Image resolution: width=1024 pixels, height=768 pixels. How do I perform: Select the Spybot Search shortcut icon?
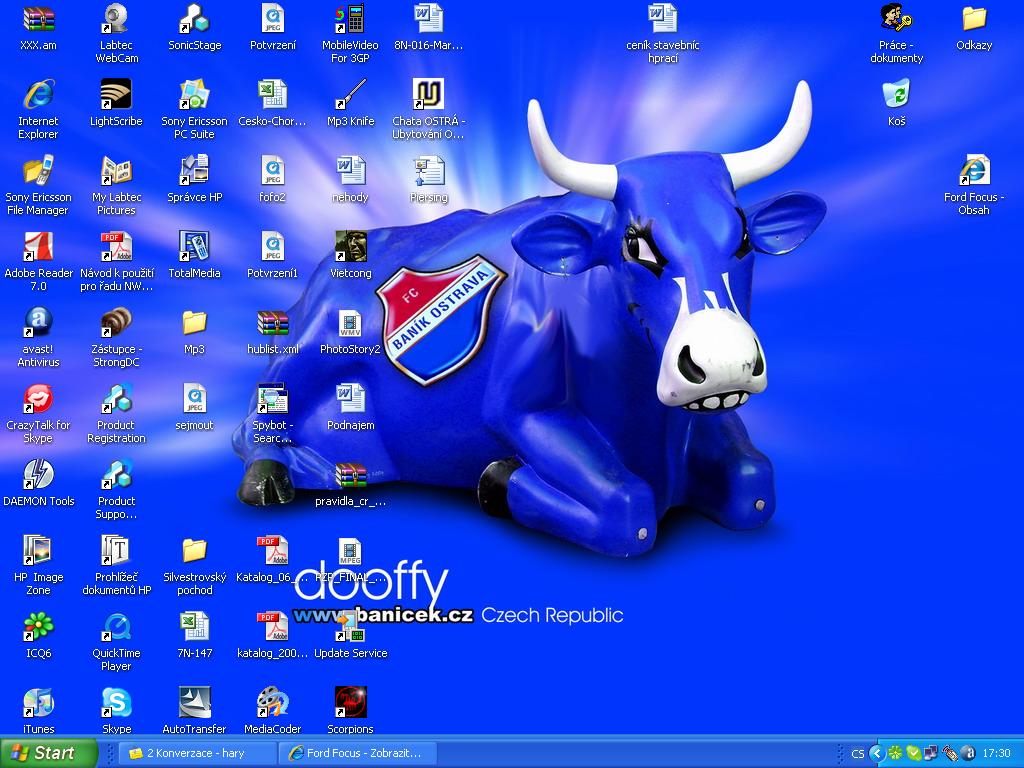click(272, 400)
